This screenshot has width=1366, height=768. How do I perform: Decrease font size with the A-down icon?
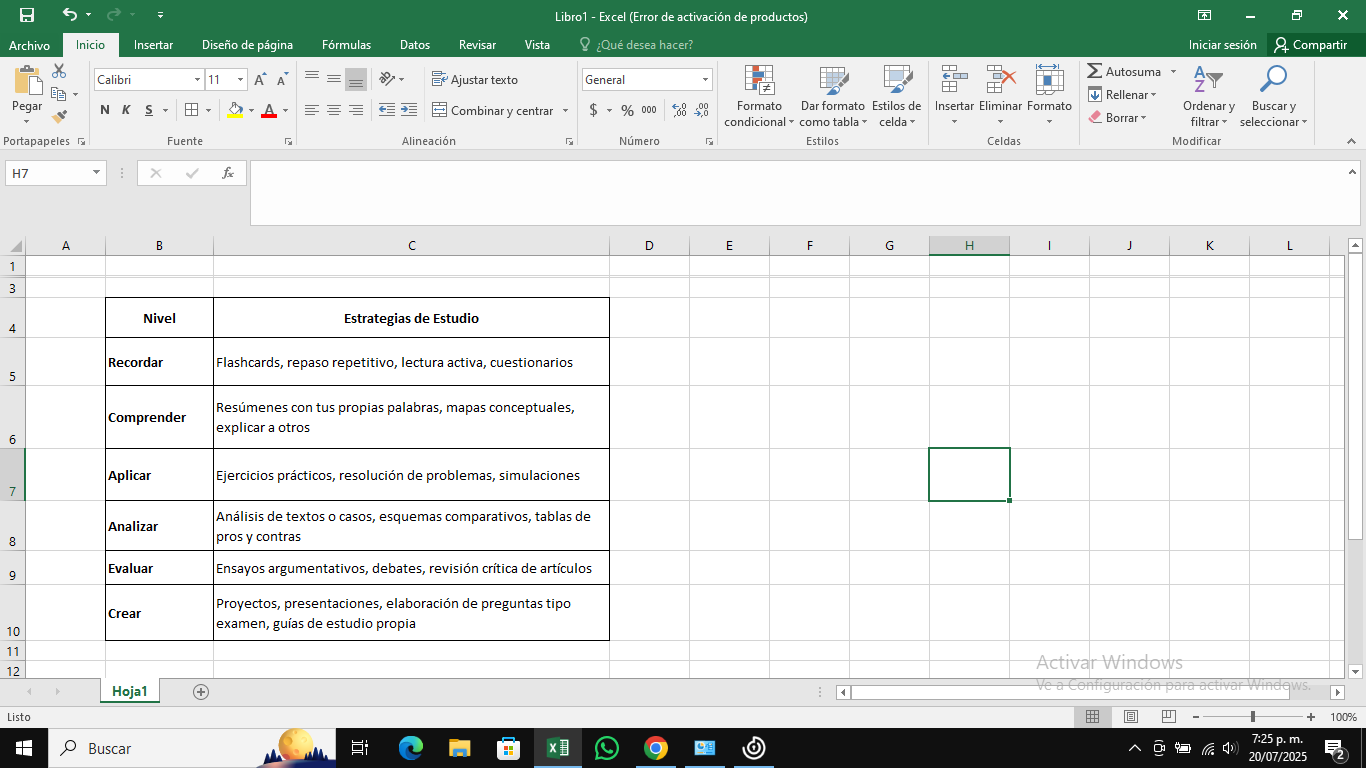[282, 80]
